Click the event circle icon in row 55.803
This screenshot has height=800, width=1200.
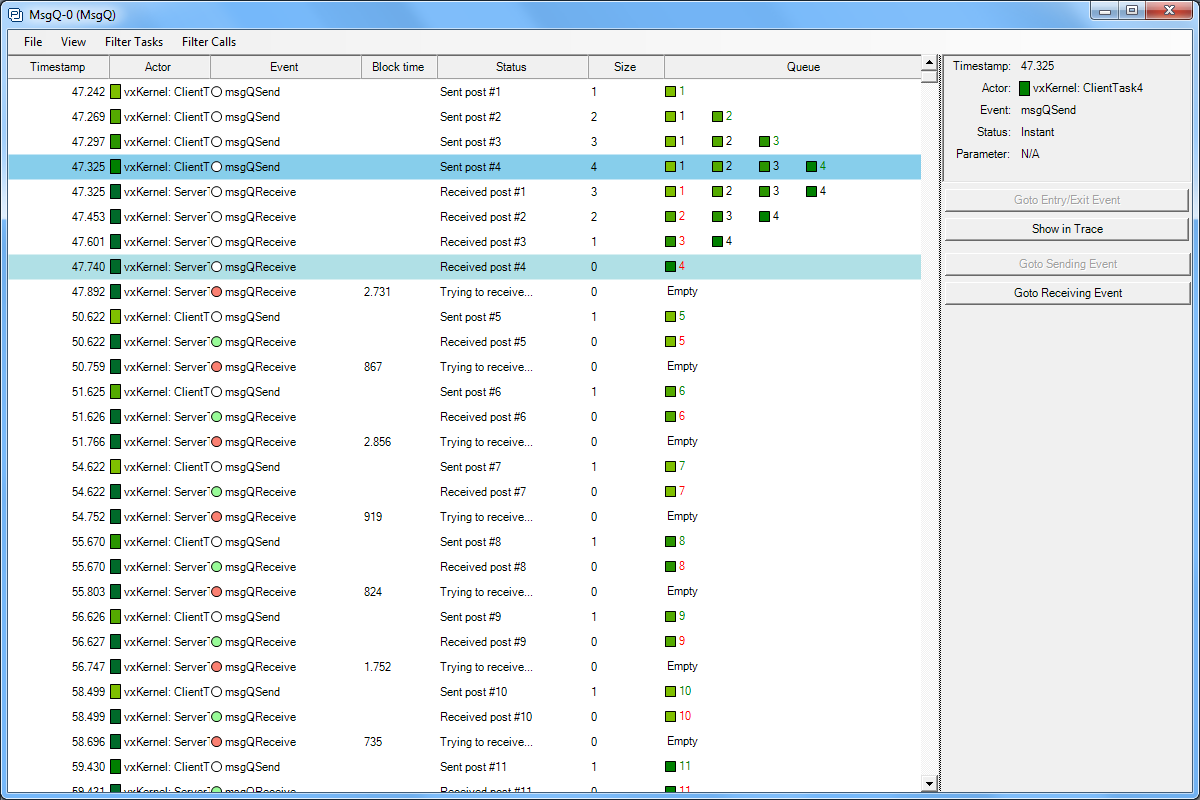pyautogui.click(x=217, y=592)
